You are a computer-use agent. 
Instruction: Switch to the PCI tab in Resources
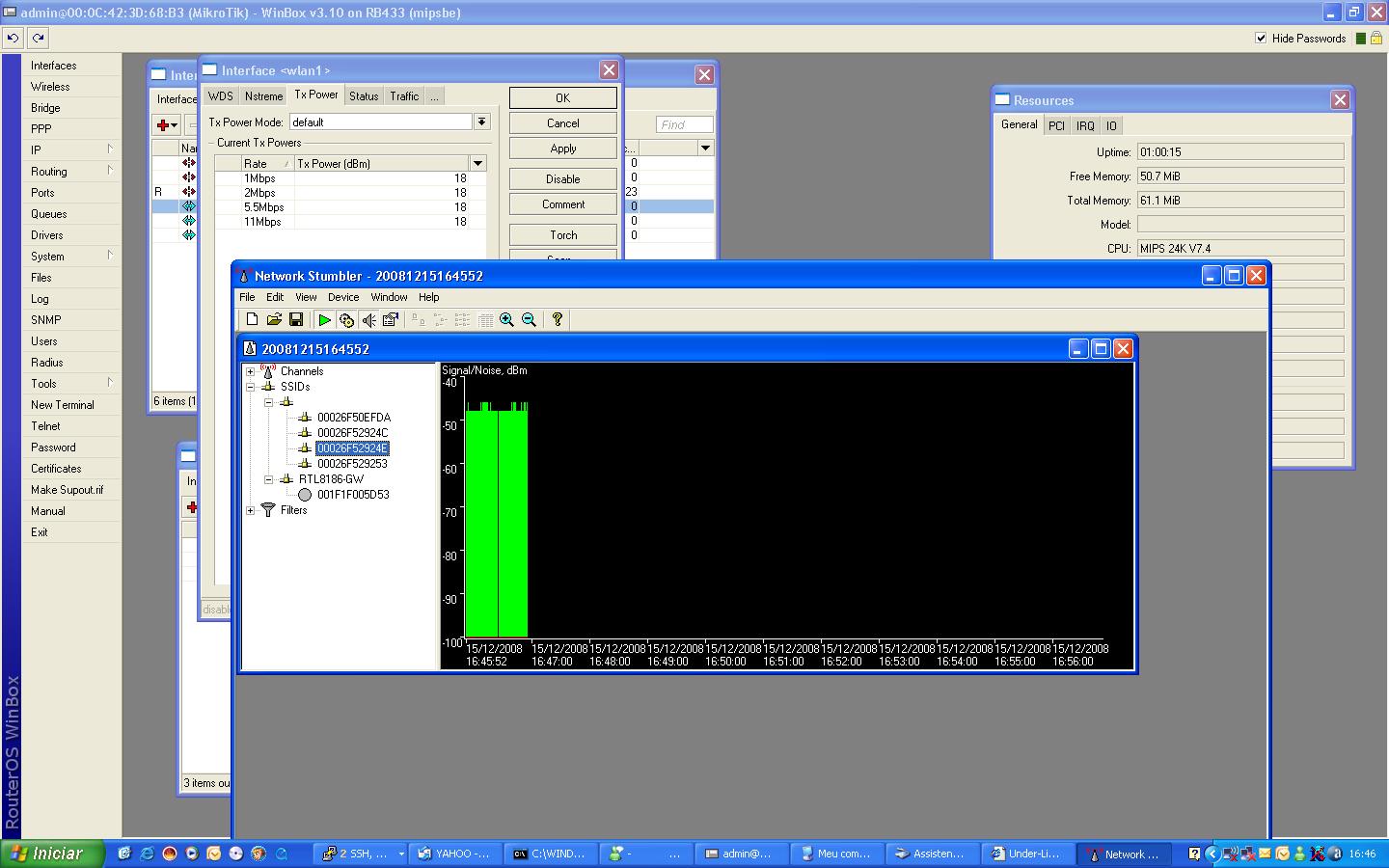click(1056, 125)
